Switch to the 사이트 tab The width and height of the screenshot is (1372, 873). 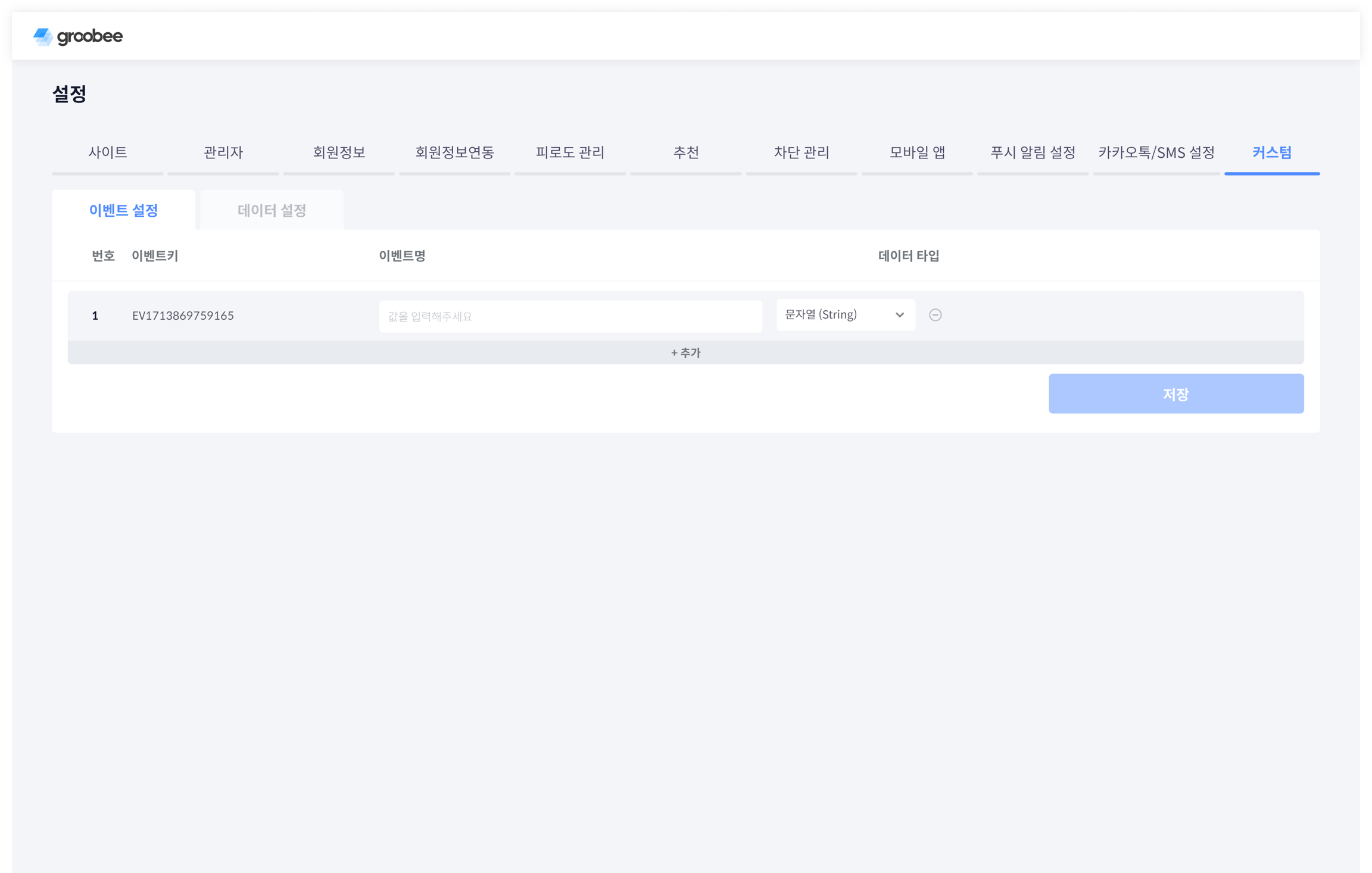point(108,152)
